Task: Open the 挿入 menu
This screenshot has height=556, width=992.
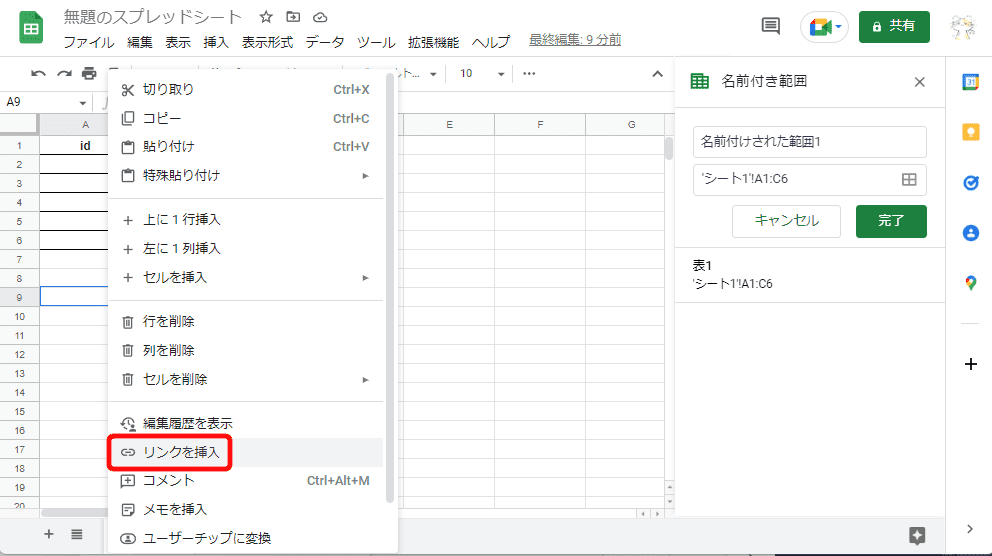Action: 216,42
